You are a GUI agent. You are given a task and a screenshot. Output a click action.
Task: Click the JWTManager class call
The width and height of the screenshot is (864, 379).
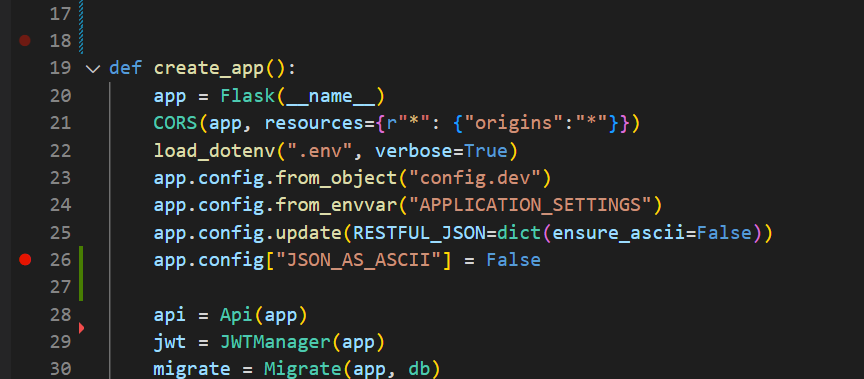(x=276, y=342)
